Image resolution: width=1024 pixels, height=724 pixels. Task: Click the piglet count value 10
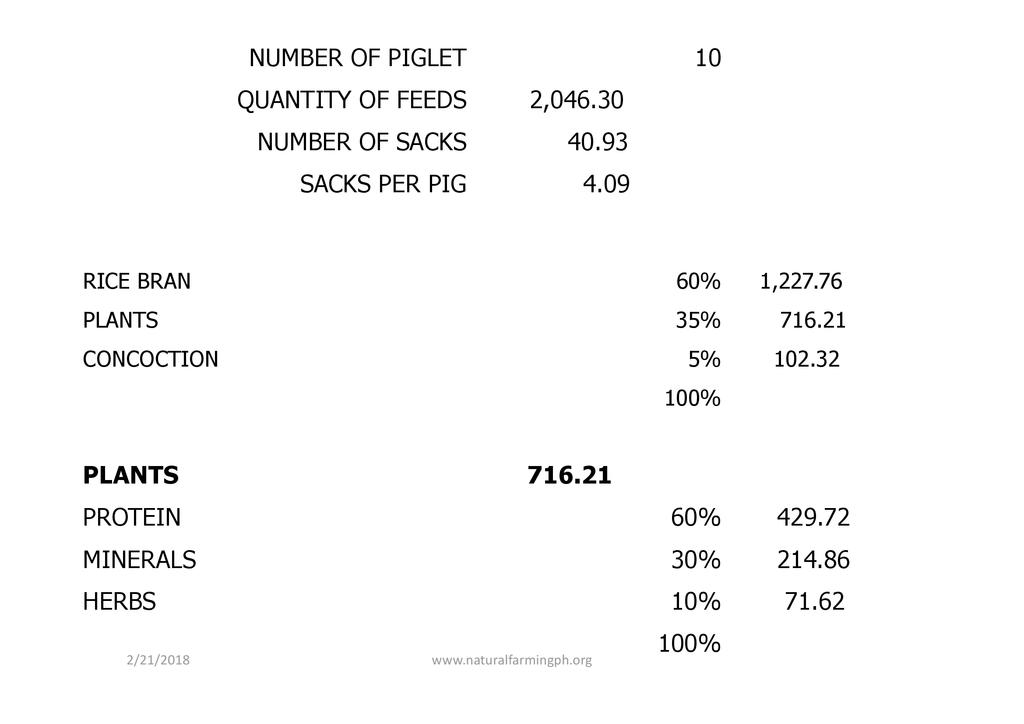(707, 58)
